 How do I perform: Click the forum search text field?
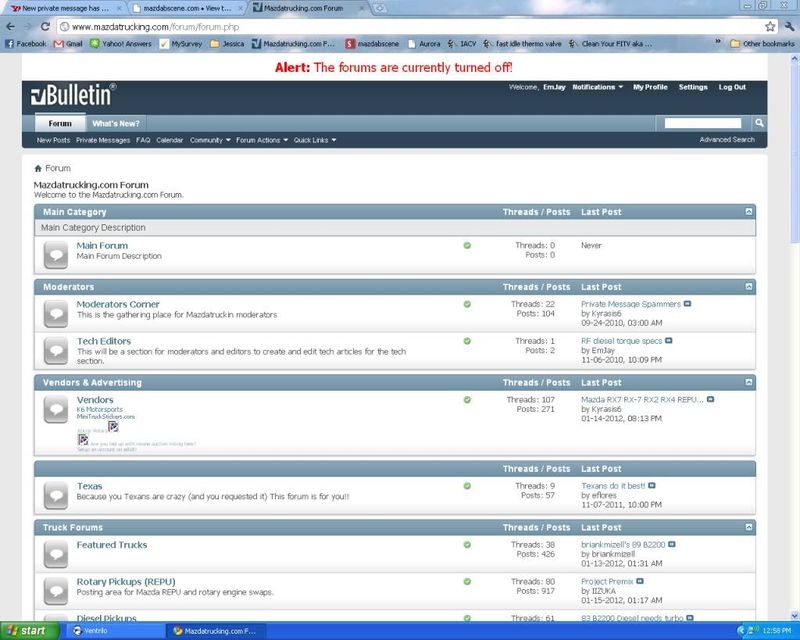702,123
